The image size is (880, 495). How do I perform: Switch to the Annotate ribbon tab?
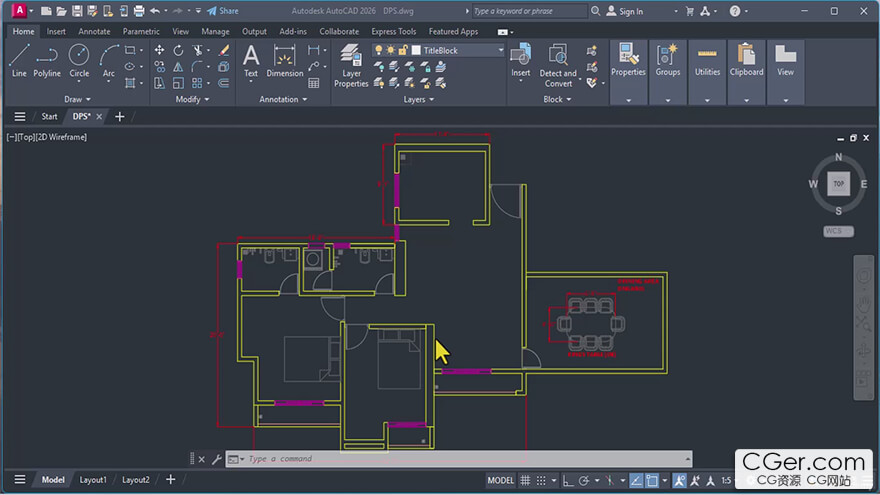pos(94,31)
